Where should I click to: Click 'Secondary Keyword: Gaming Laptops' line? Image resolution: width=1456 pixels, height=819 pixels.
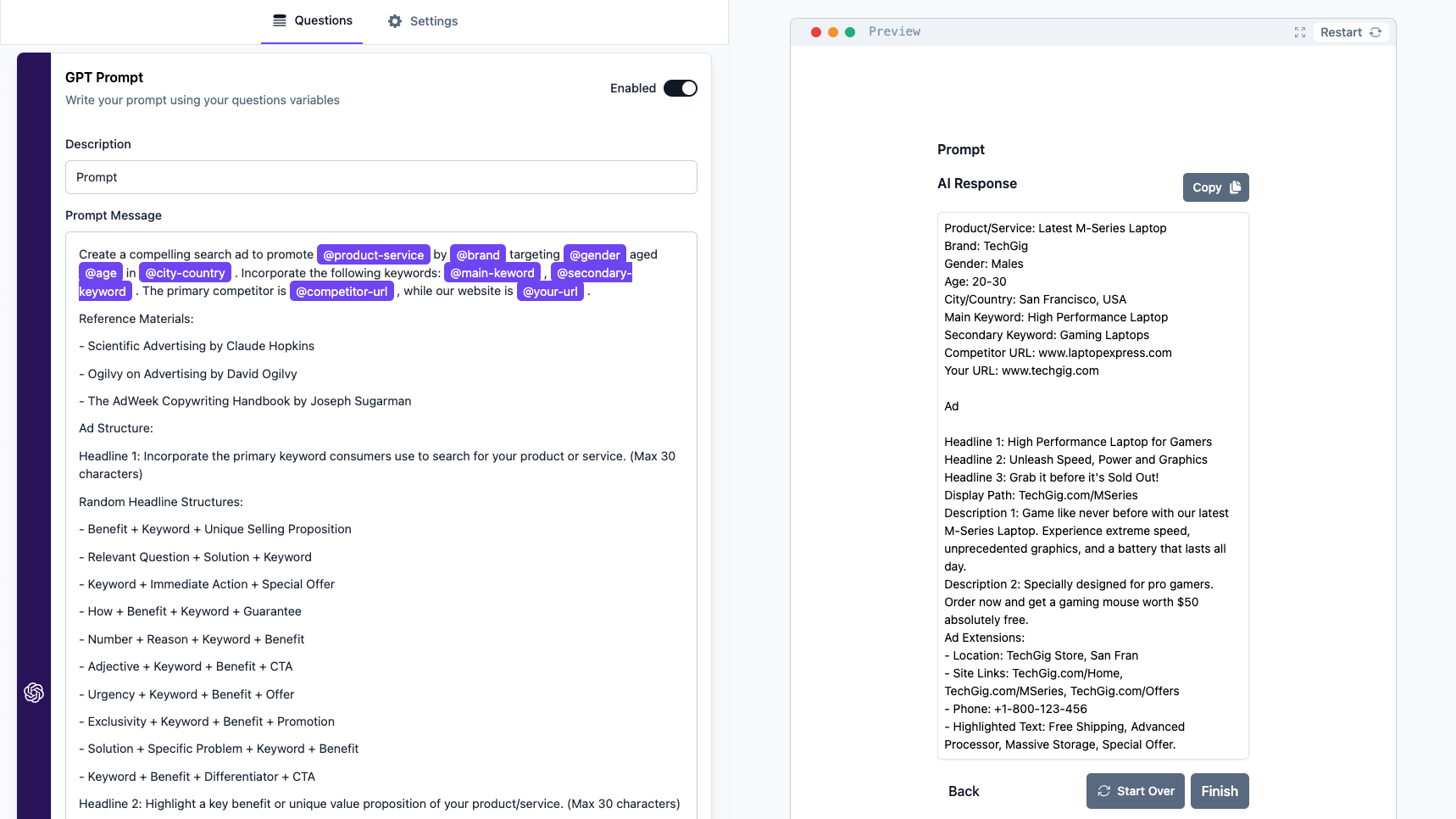1047,335
